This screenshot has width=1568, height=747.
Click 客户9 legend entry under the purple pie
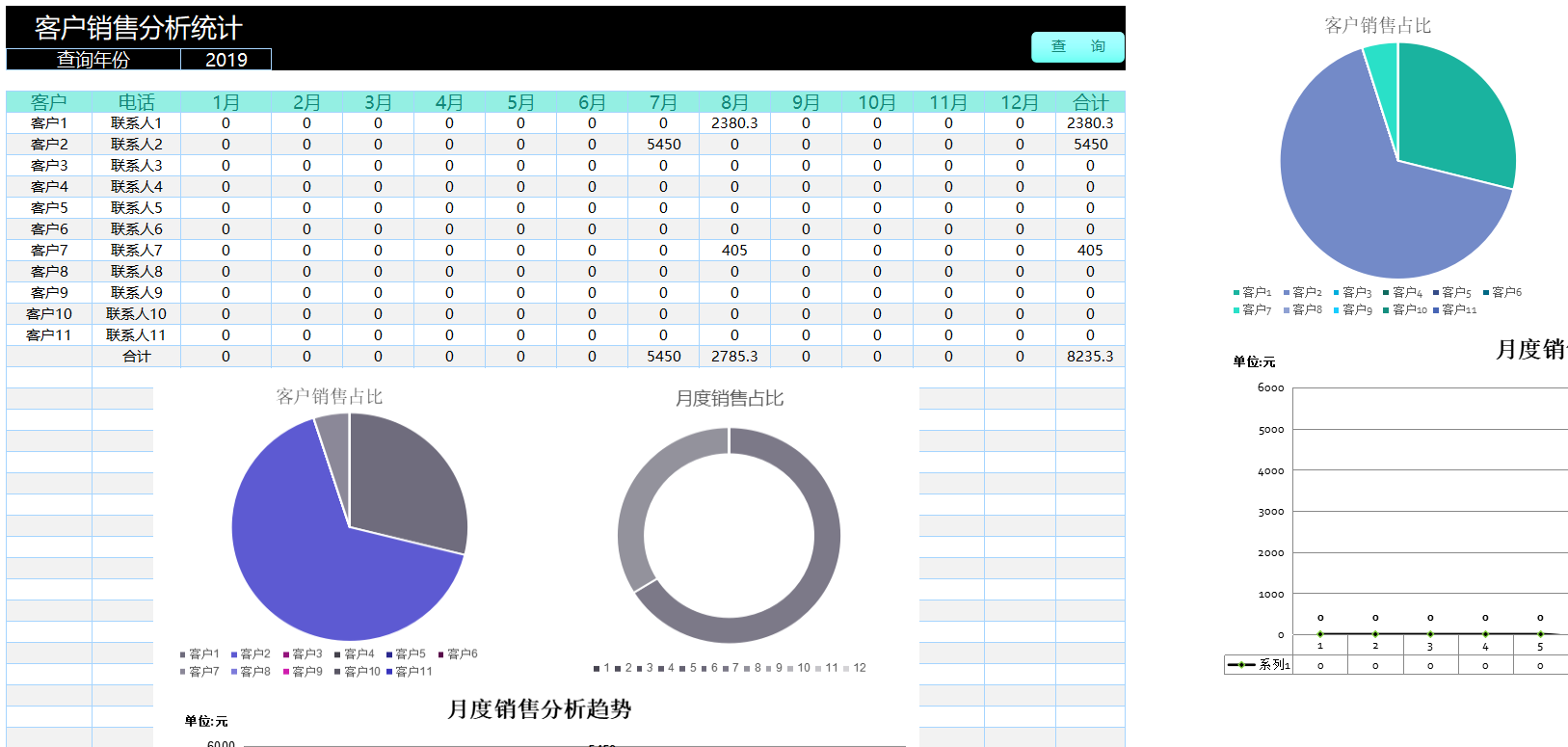[303, 672]
